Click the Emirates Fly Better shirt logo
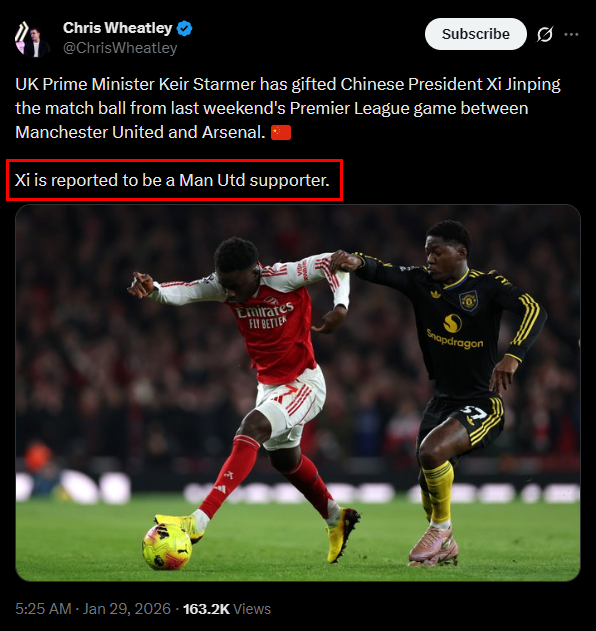Image resolution: width=596 pixels, height=631 pixels. pos(265,316)
